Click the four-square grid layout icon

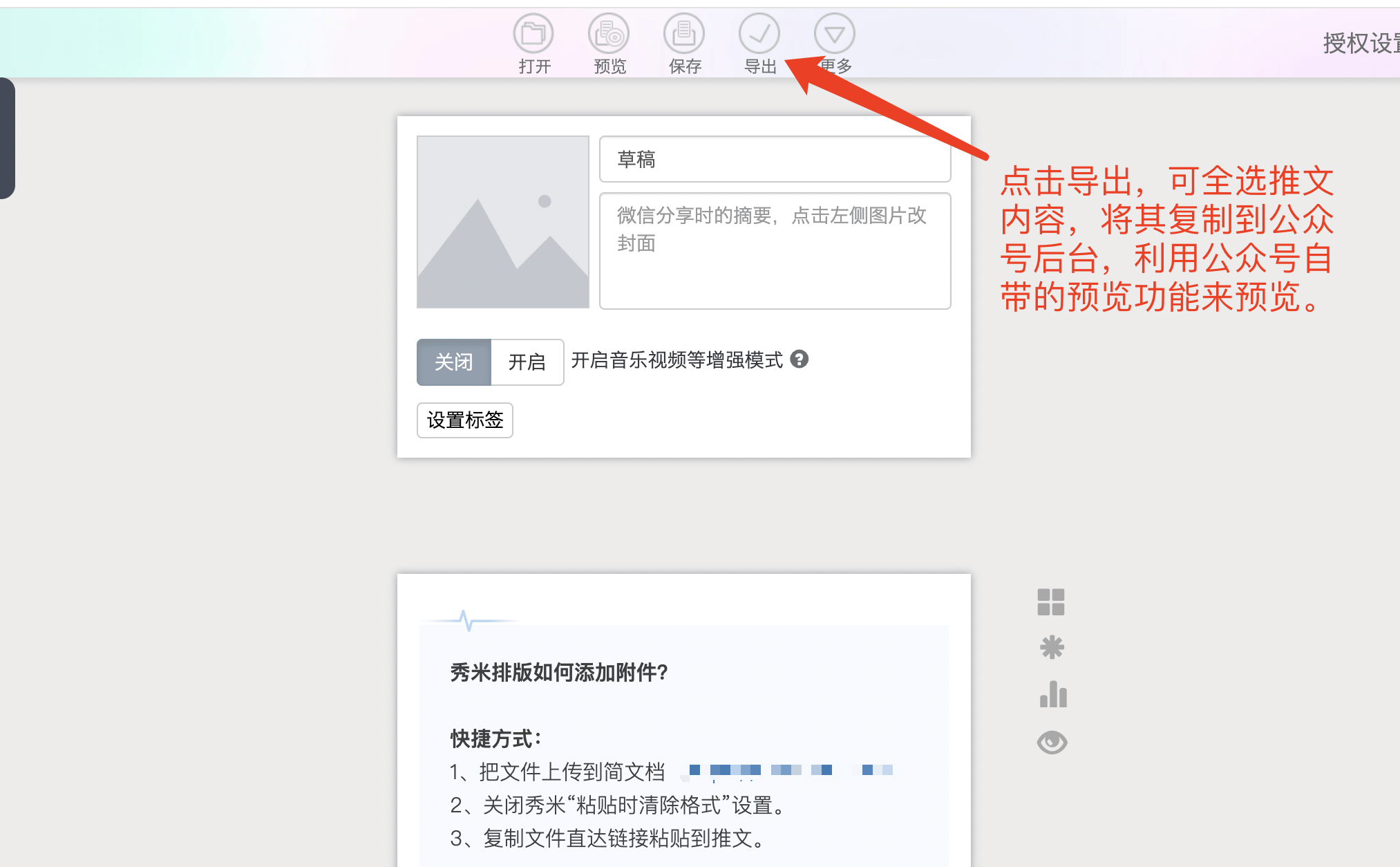click(1051, 602)
